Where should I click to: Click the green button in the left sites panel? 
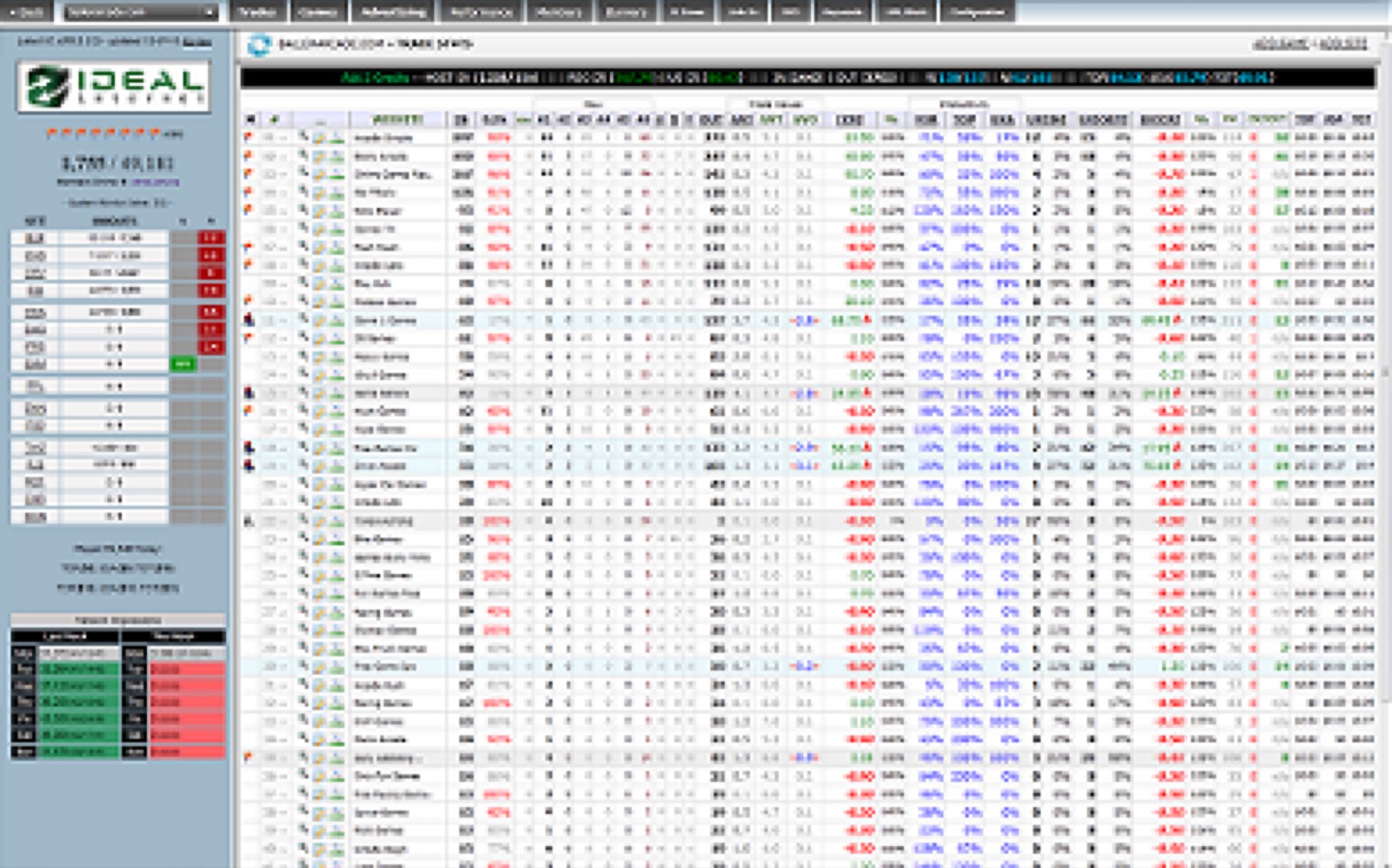pyautogui.click(x=184, y=364)
